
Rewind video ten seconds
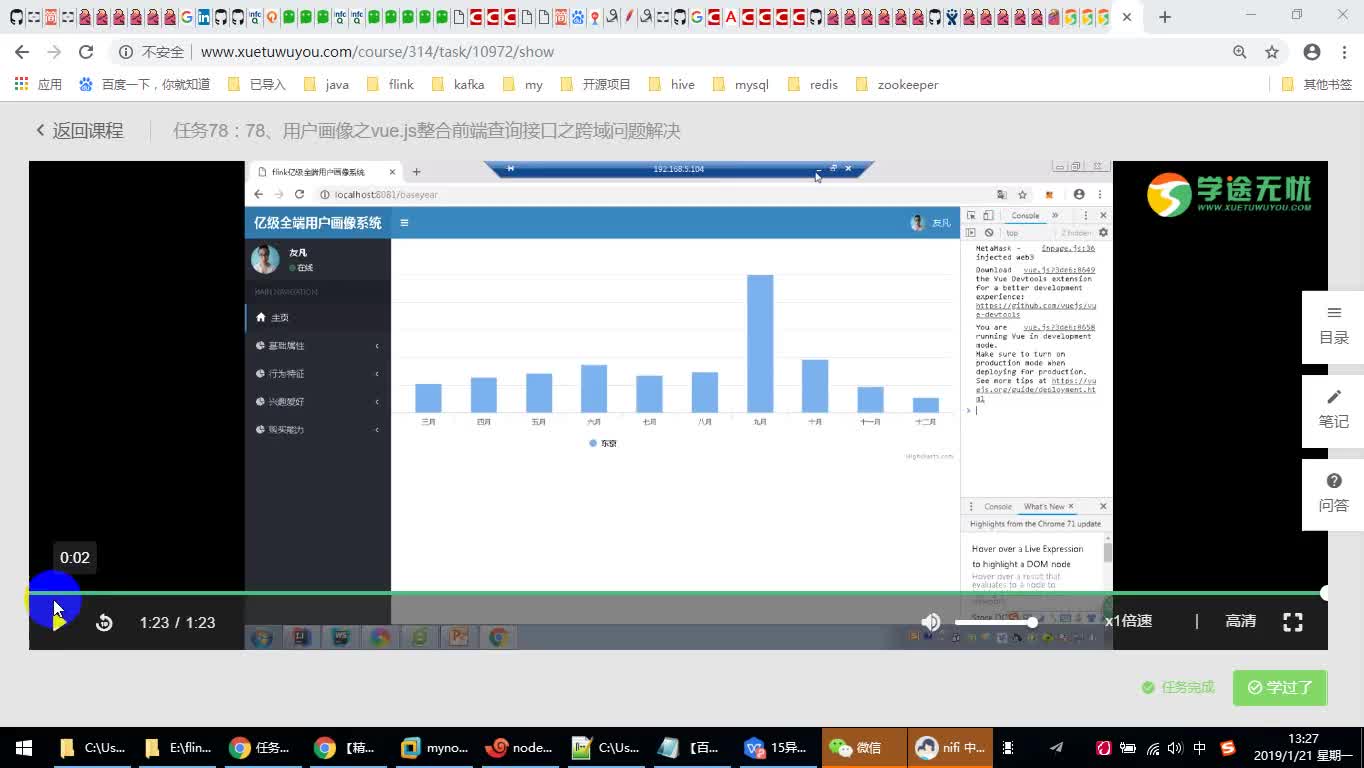coord(104,622)
